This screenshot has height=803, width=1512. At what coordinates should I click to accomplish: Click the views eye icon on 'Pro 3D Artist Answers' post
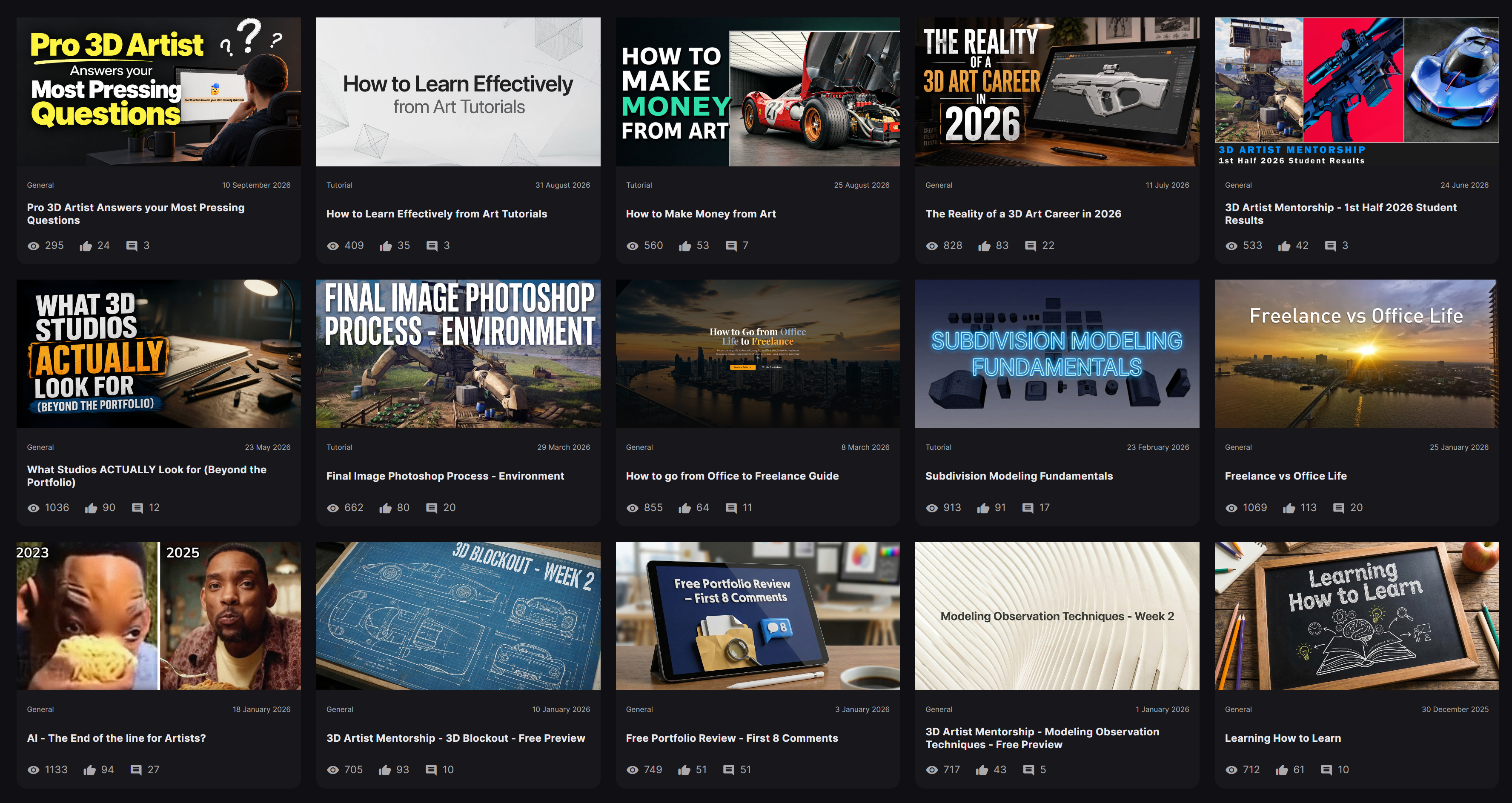coord(34,246)
